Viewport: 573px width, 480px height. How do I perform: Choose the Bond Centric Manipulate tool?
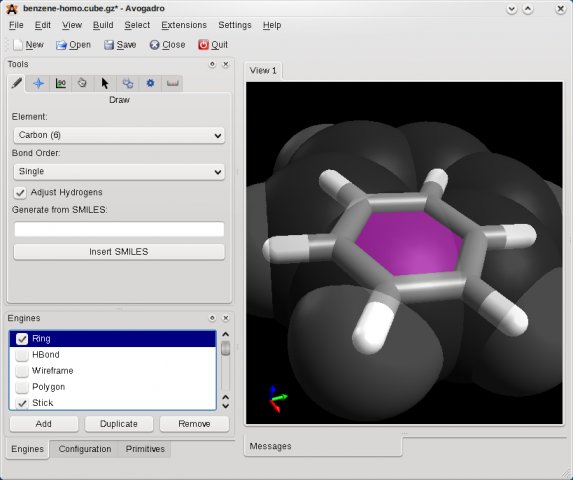[x=61, y=83]
